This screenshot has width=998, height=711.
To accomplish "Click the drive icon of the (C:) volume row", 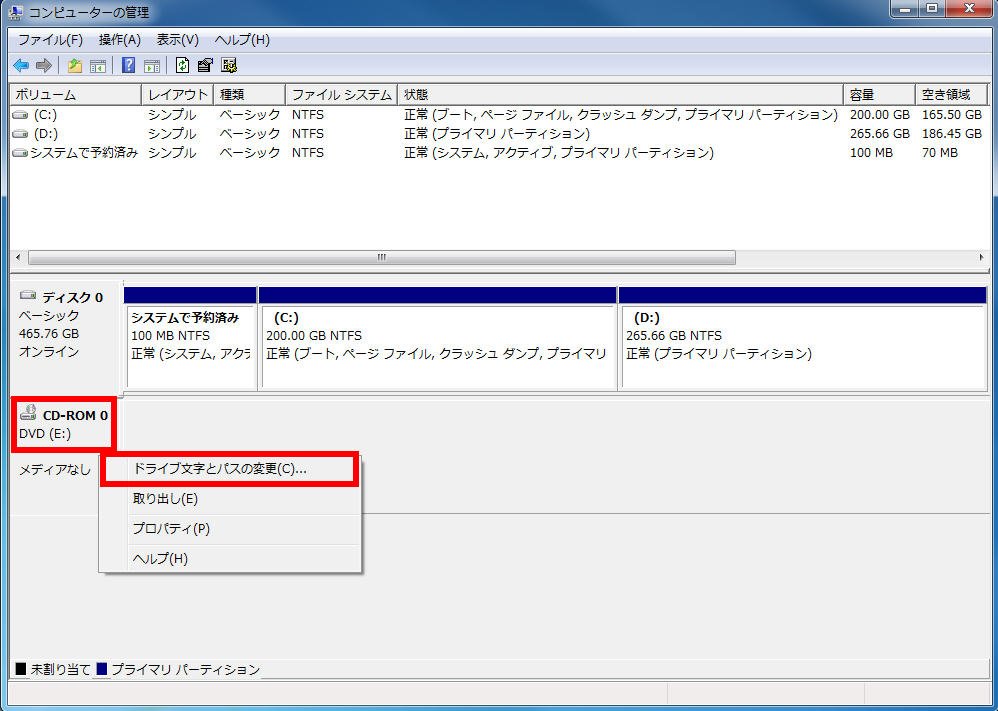I will [x=21, y=115].
